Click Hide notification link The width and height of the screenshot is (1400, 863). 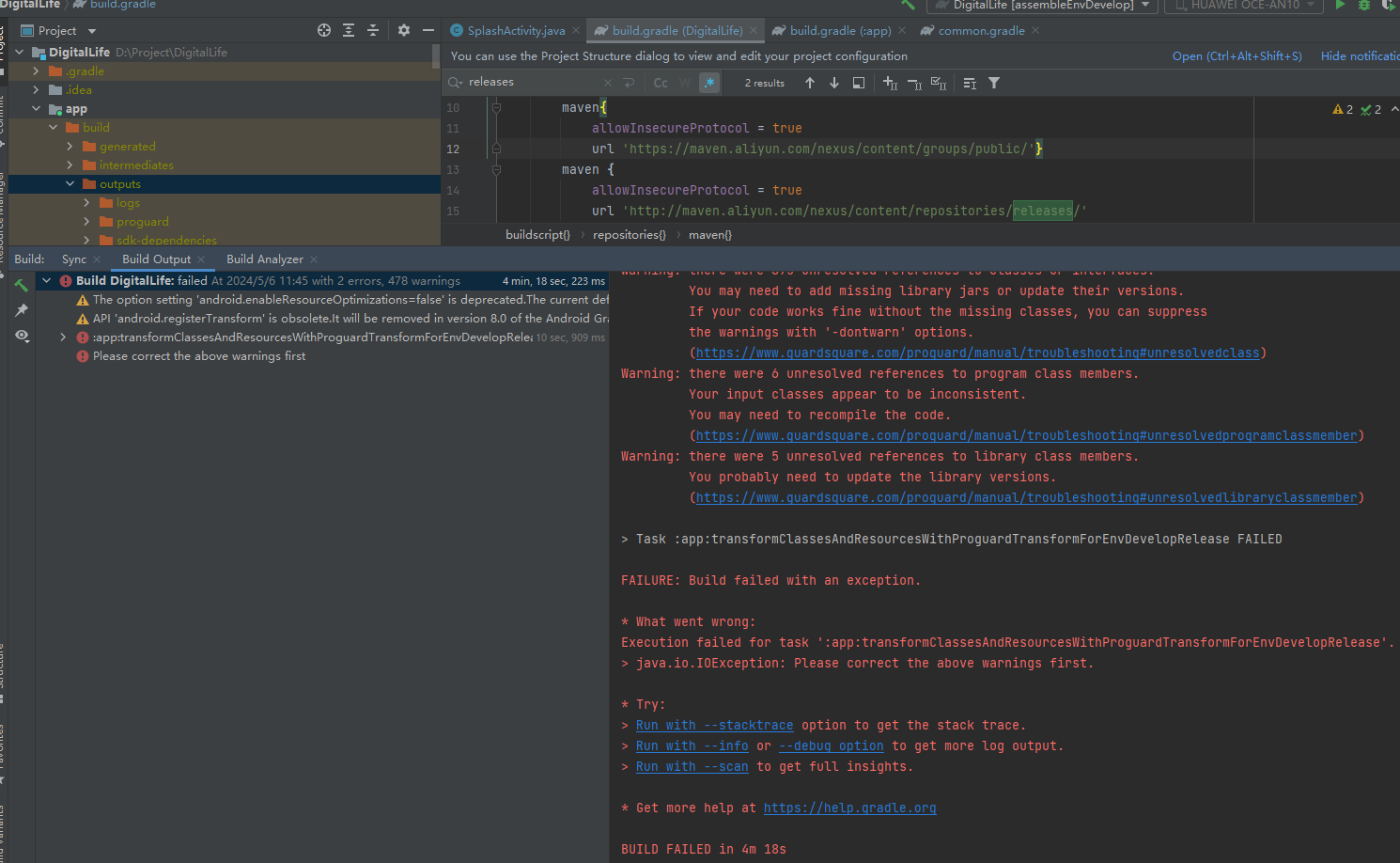[1360, 56]
